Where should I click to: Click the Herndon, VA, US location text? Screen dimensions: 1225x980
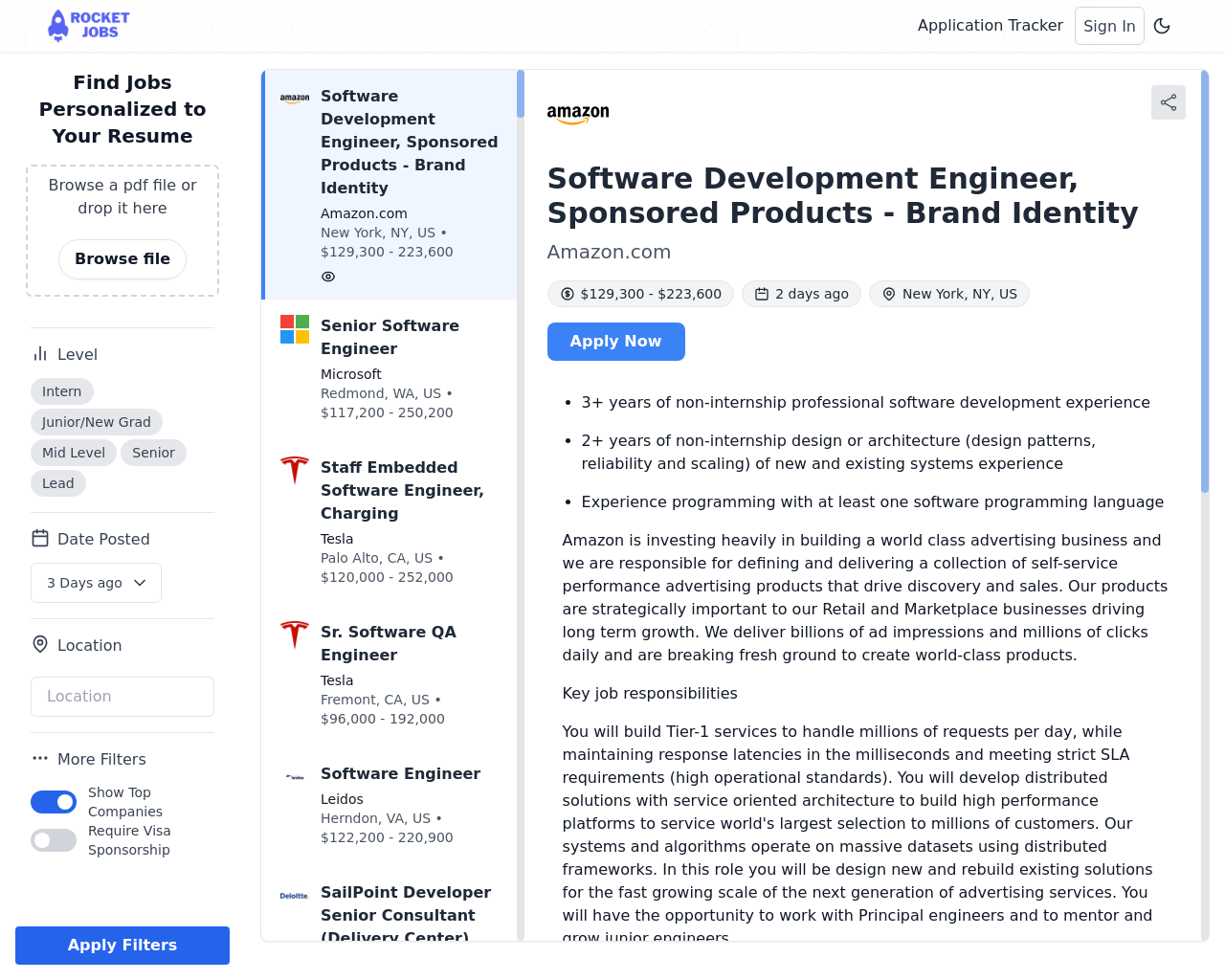pyautogui.click(x=376, y=818)
